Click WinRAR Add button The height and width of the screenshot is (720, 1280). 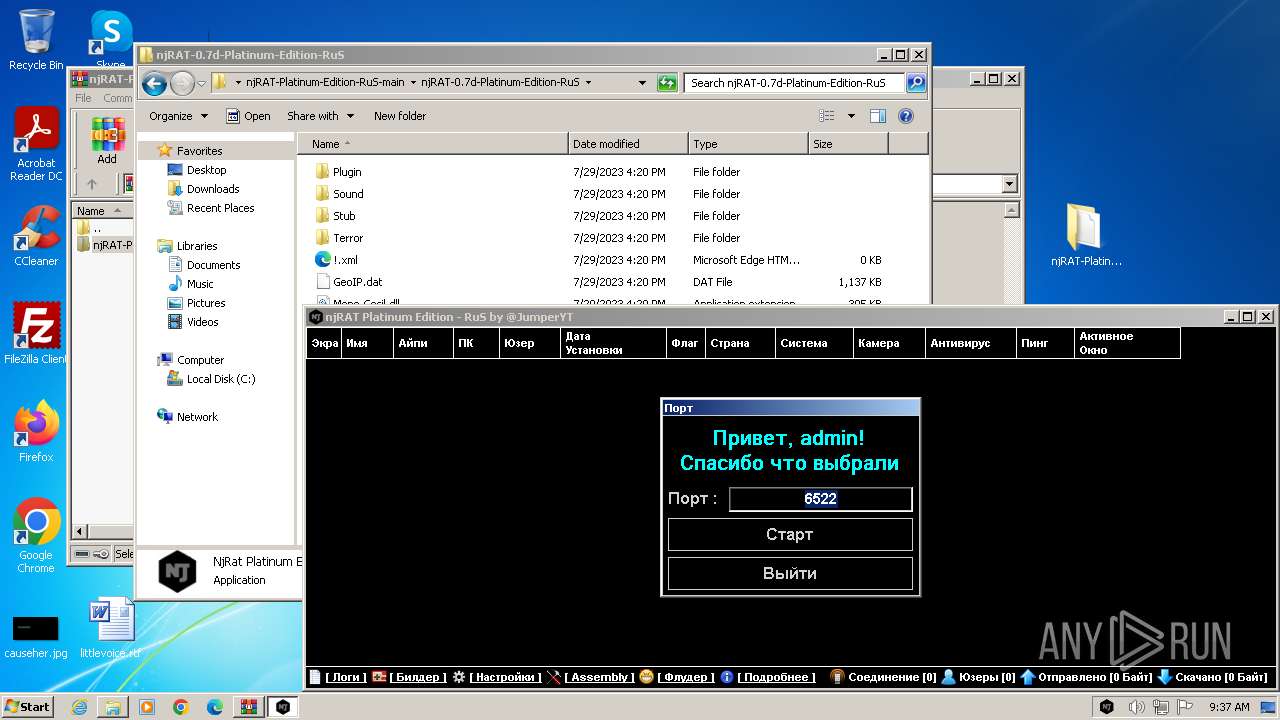pos(107,141)
